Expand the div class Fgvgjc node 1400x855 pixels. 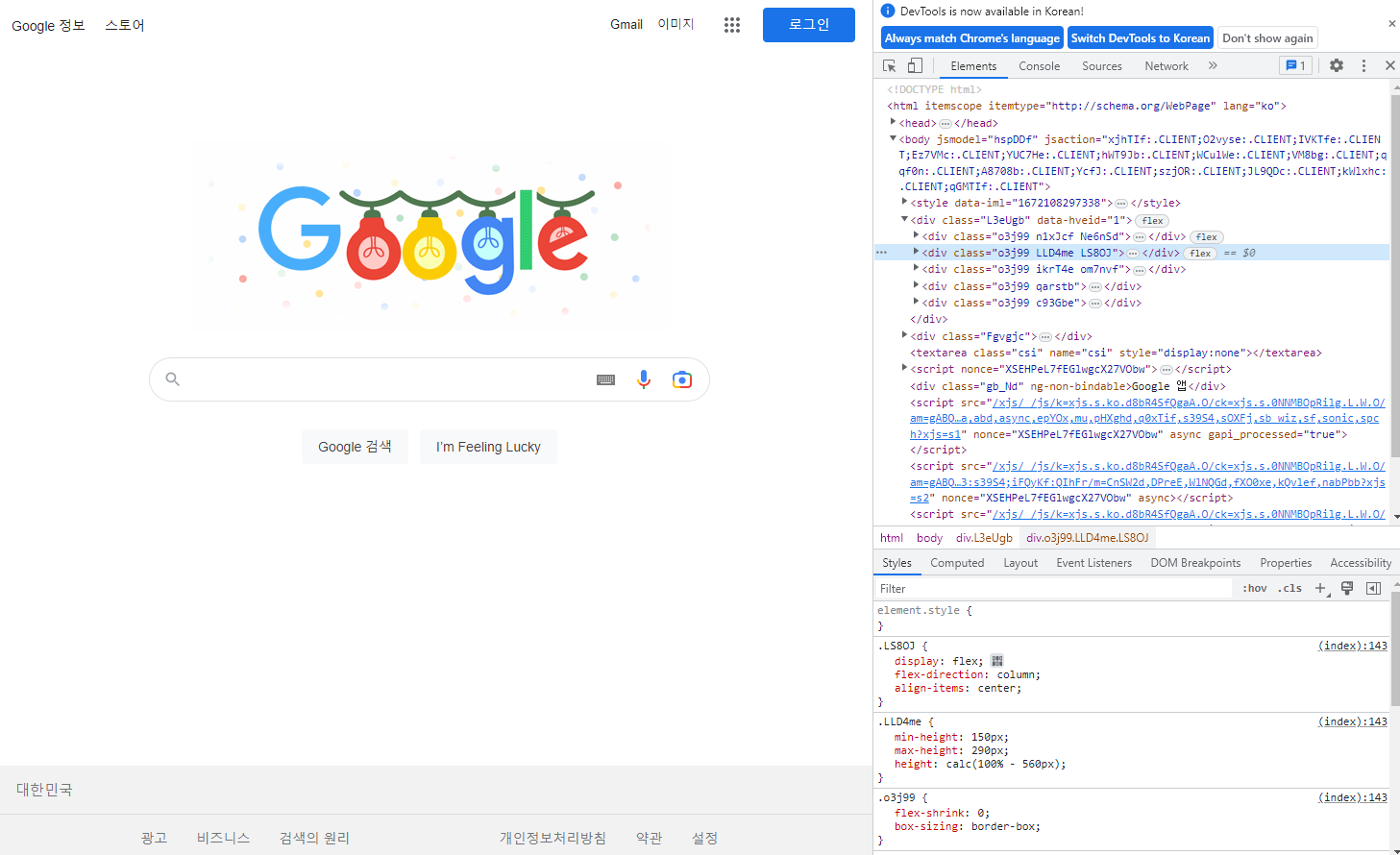904,335
